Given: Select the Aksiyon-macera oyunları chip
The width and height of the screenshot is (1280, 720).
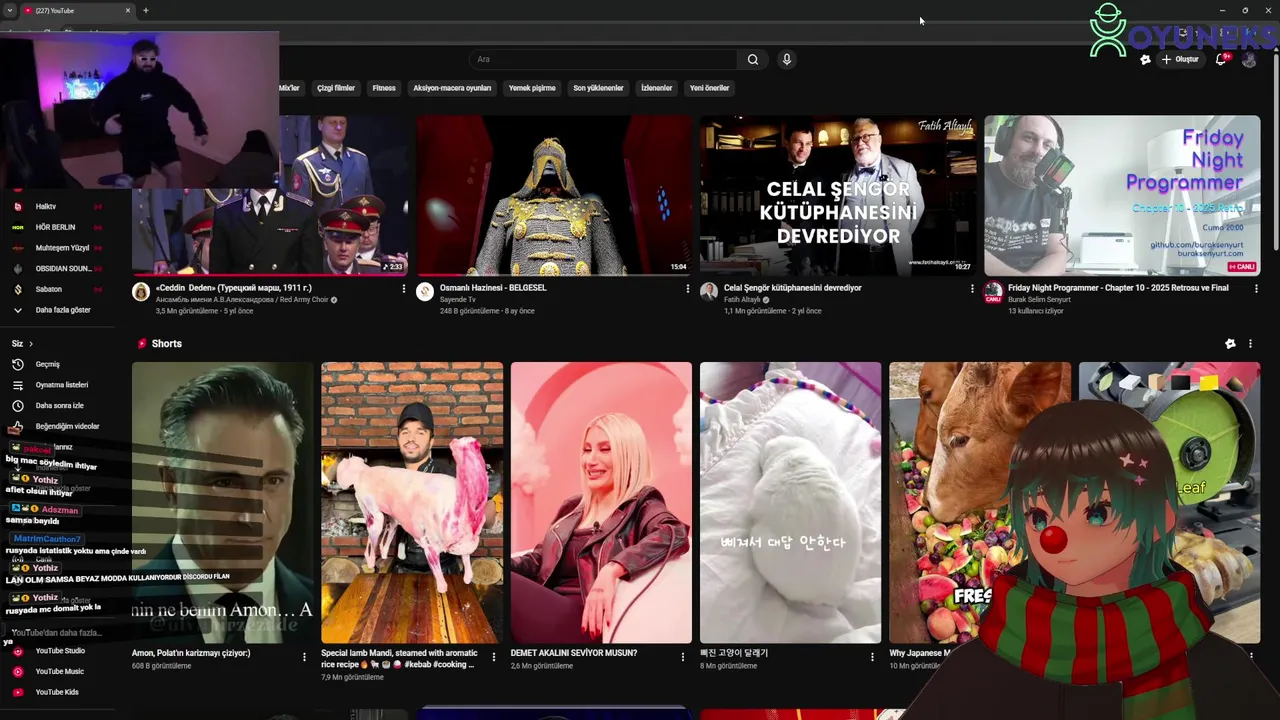Looking at the screenshot, I should click(452, 88).
